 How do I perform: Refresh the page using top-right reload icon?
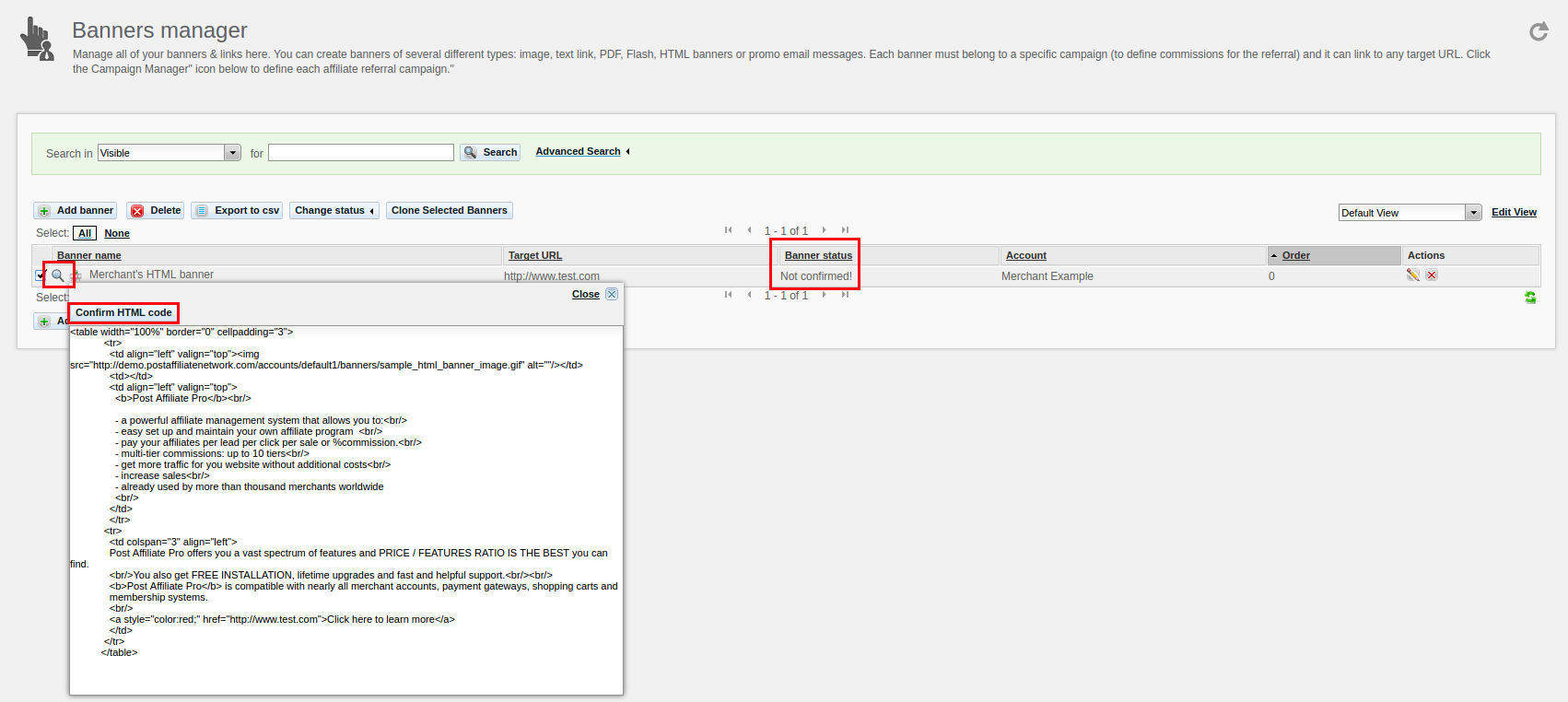tap(1539, 32)
